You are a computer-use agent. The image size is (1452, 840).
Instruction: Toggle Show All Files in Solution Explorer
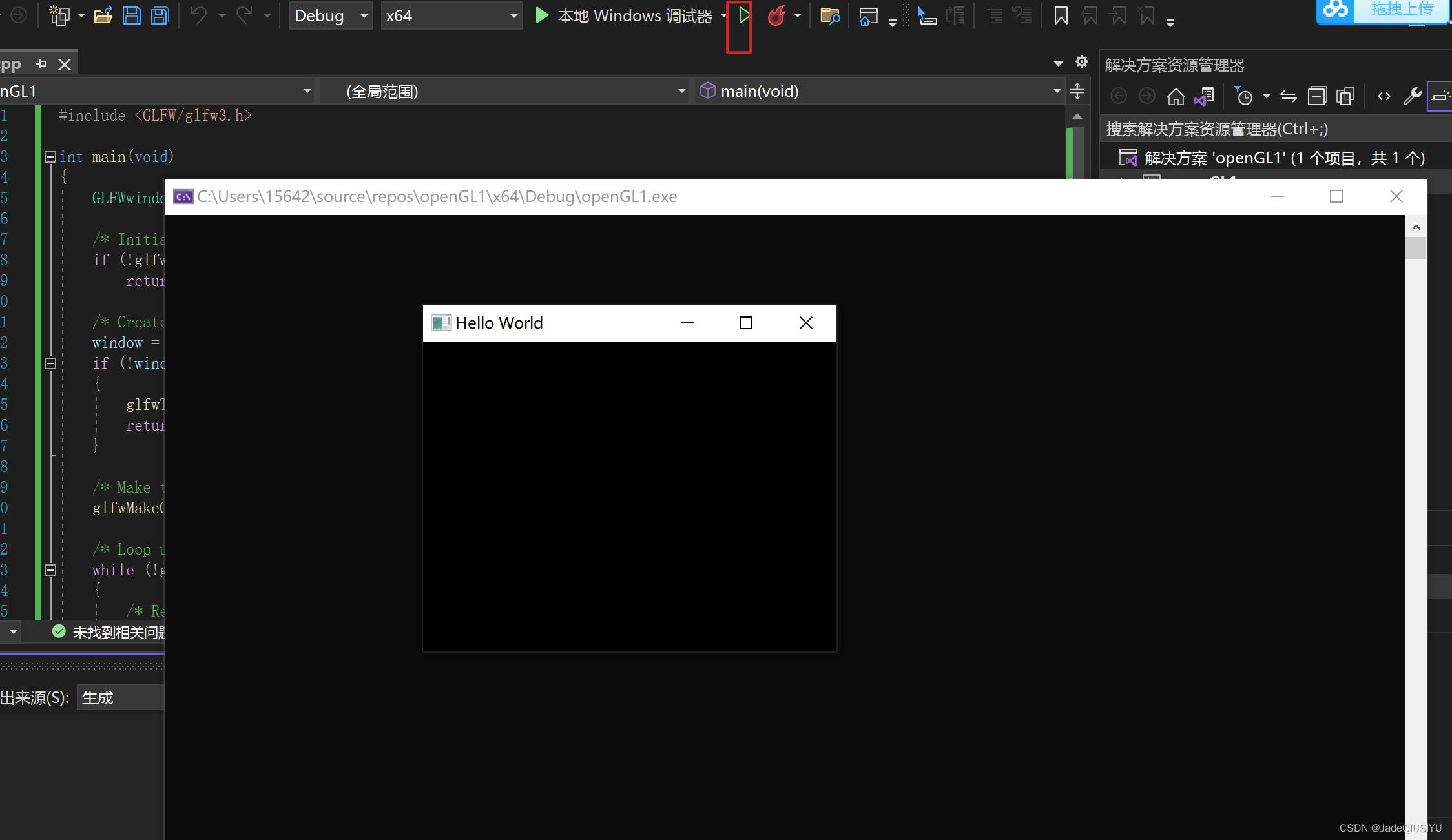tap(1345, 97)
